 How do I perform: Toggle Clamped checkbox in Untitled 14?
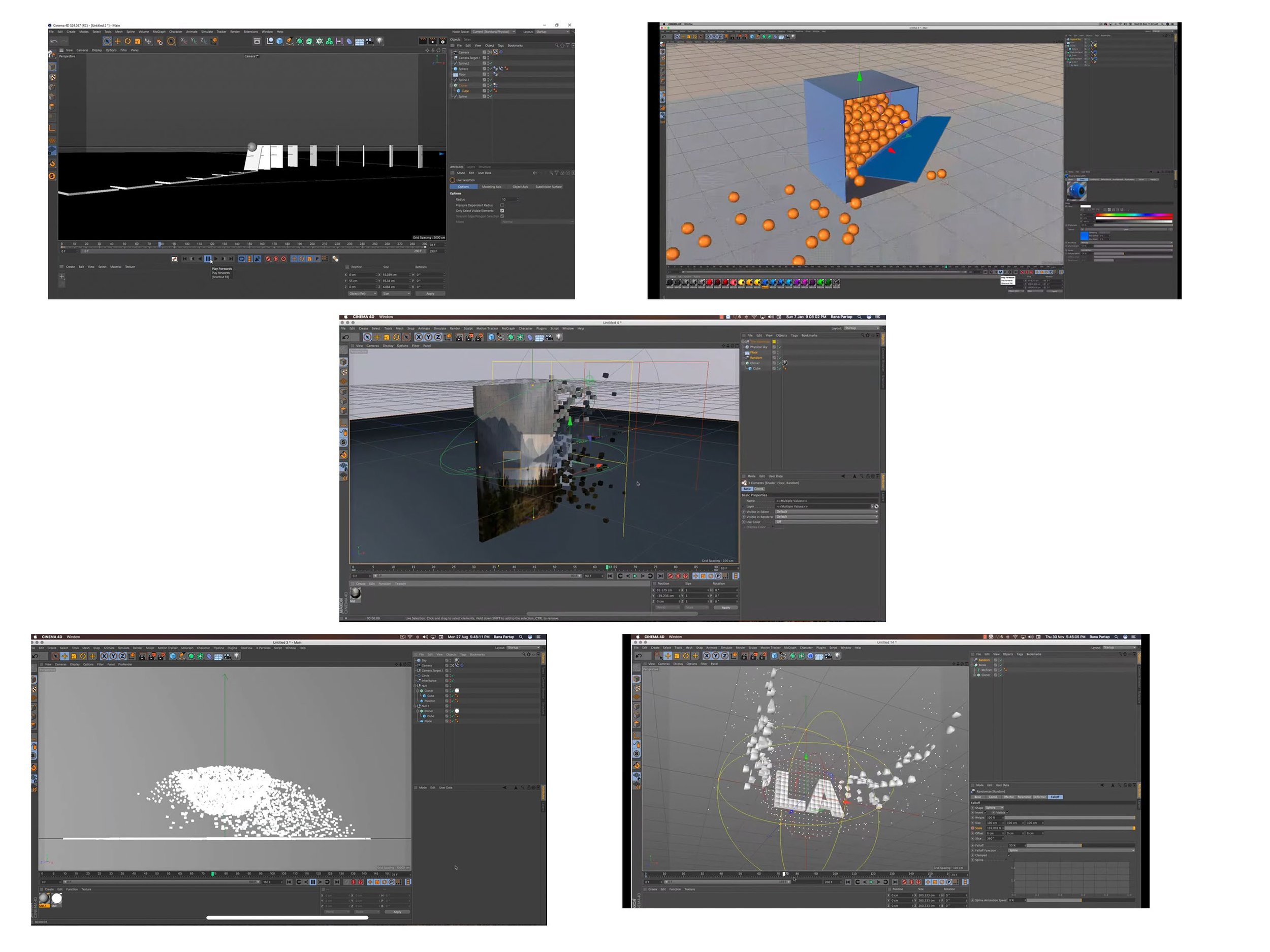click(1008, 855)
